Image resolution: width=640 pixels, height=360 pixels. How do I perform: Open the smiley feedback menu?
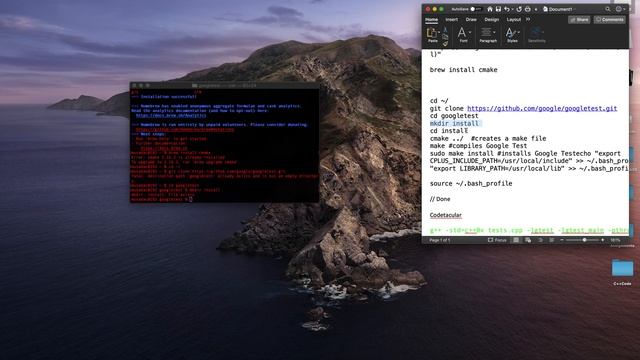click(x=620, y=9)
